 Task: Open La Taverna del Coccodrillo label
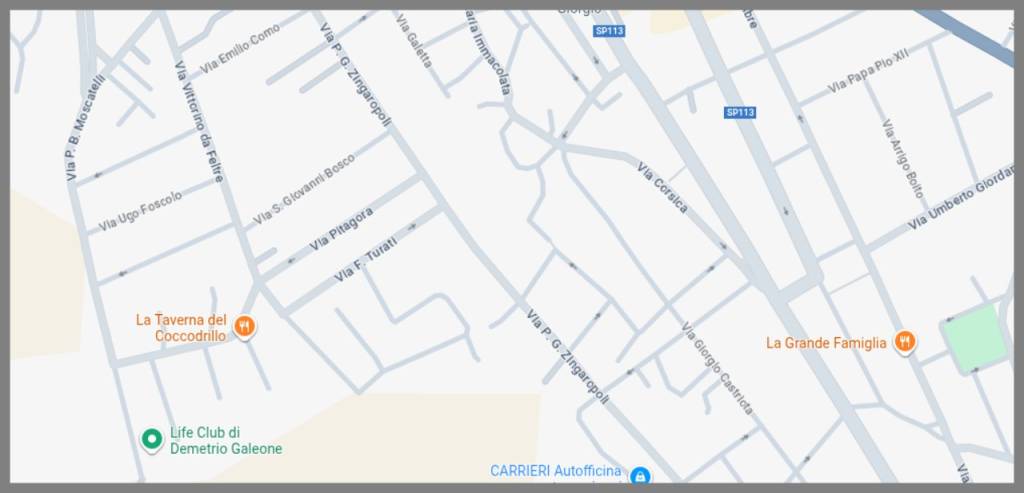point(182,328)
